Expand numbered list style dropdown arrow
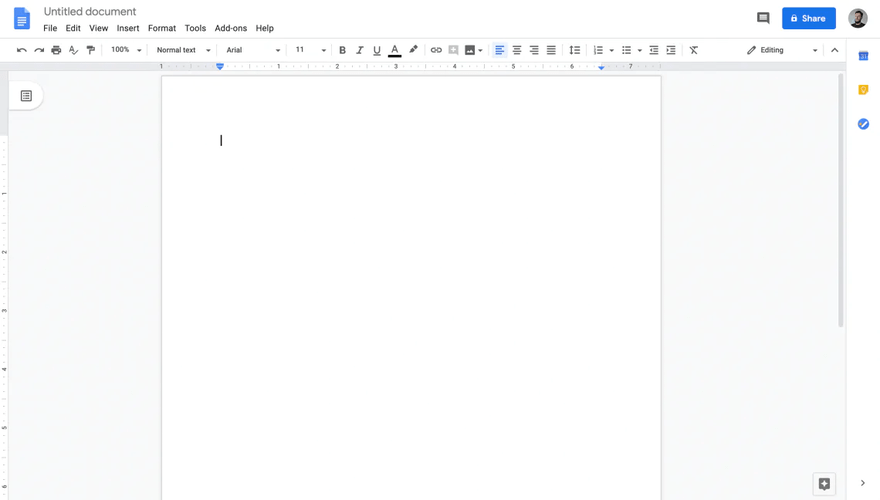This screenshot has height=500, width=880. pos(612,51)
